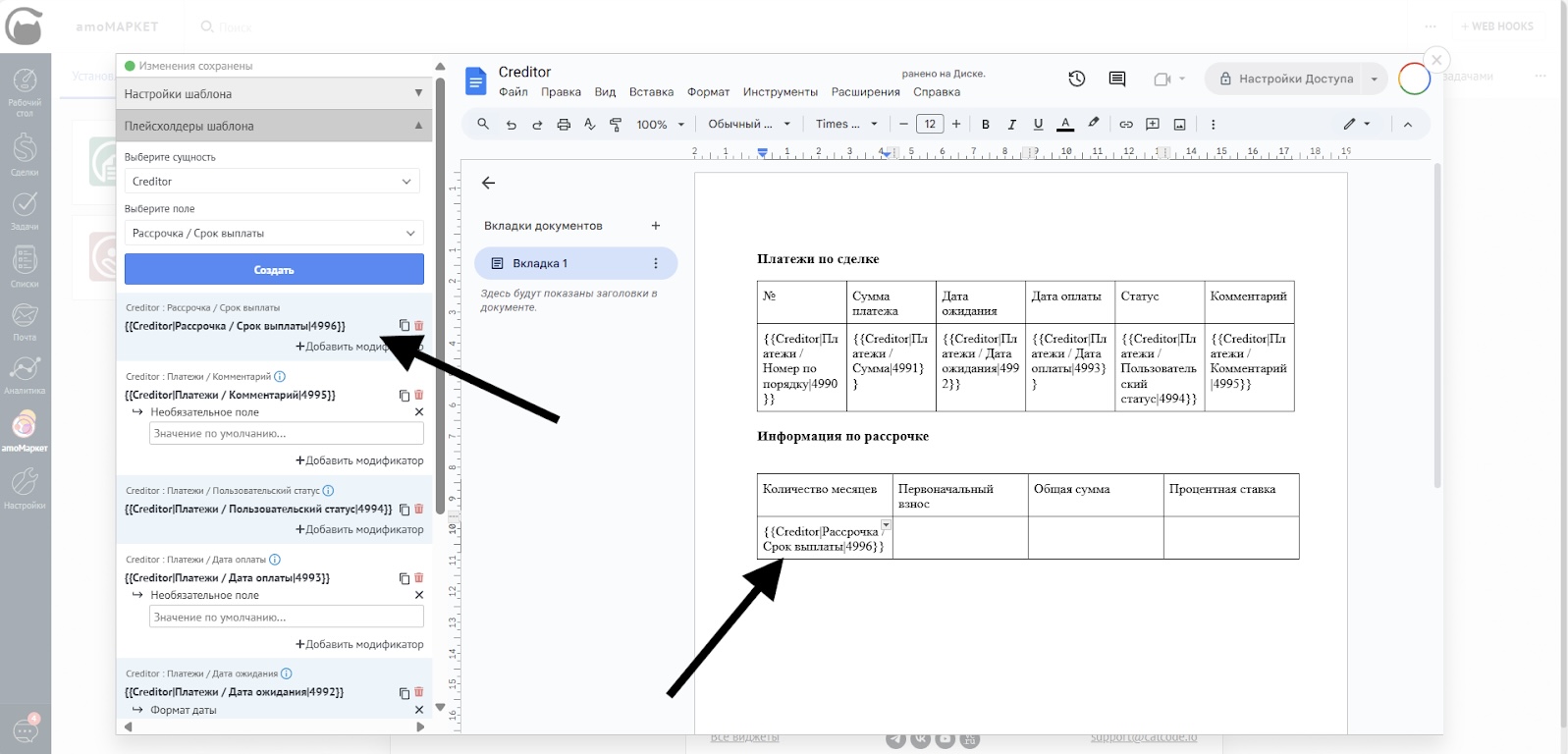The height and width of the screenshot is (754, 1568).
Task: Select the Вкладка 1 document tab
Action: (576, 263)
